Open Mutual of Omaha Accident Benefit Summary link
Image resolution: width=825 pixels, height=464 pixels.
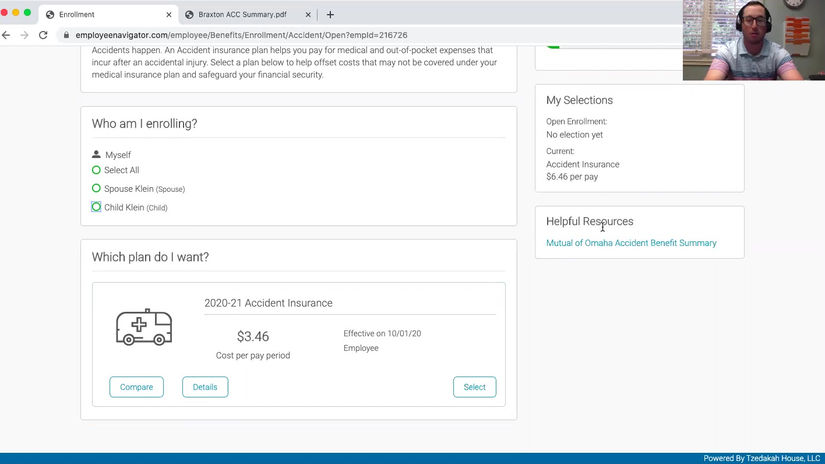[x=631, y=243]
